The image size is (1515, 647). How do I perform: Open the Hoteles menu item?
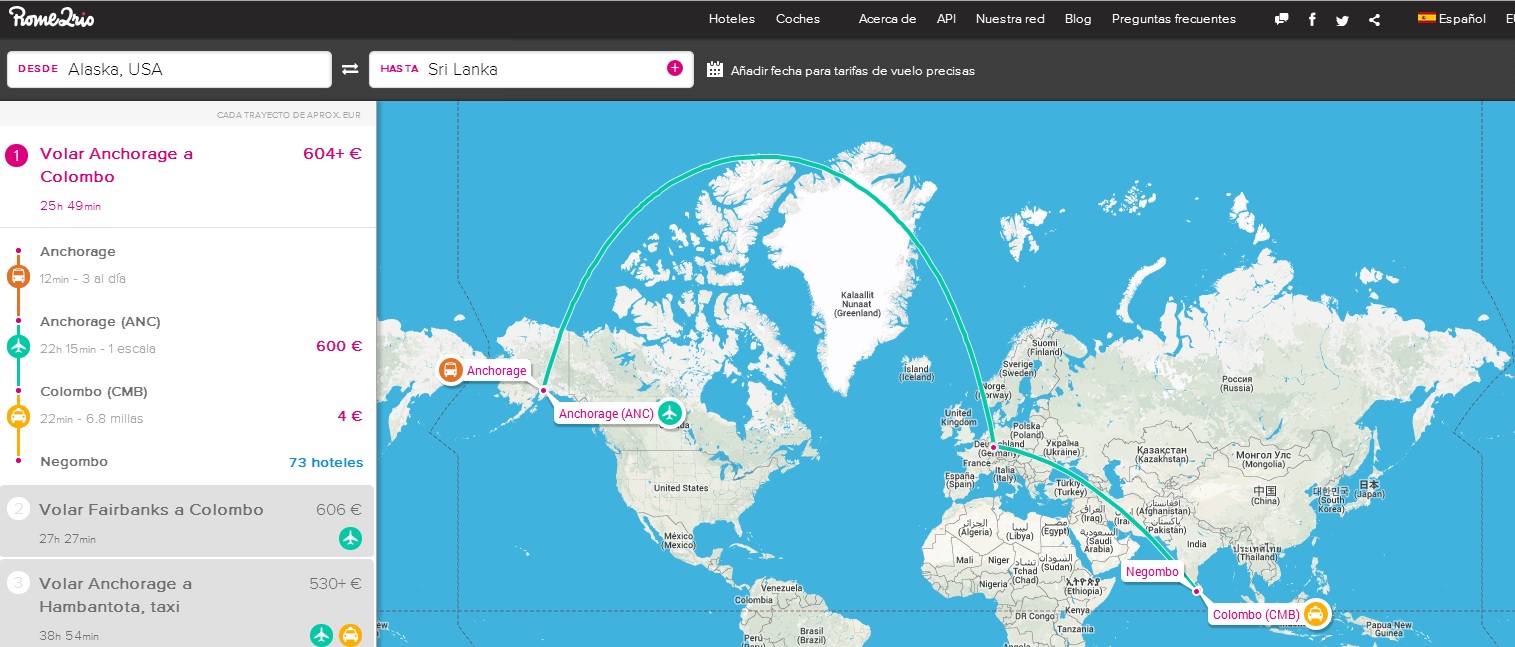click(x=731, y=18)
